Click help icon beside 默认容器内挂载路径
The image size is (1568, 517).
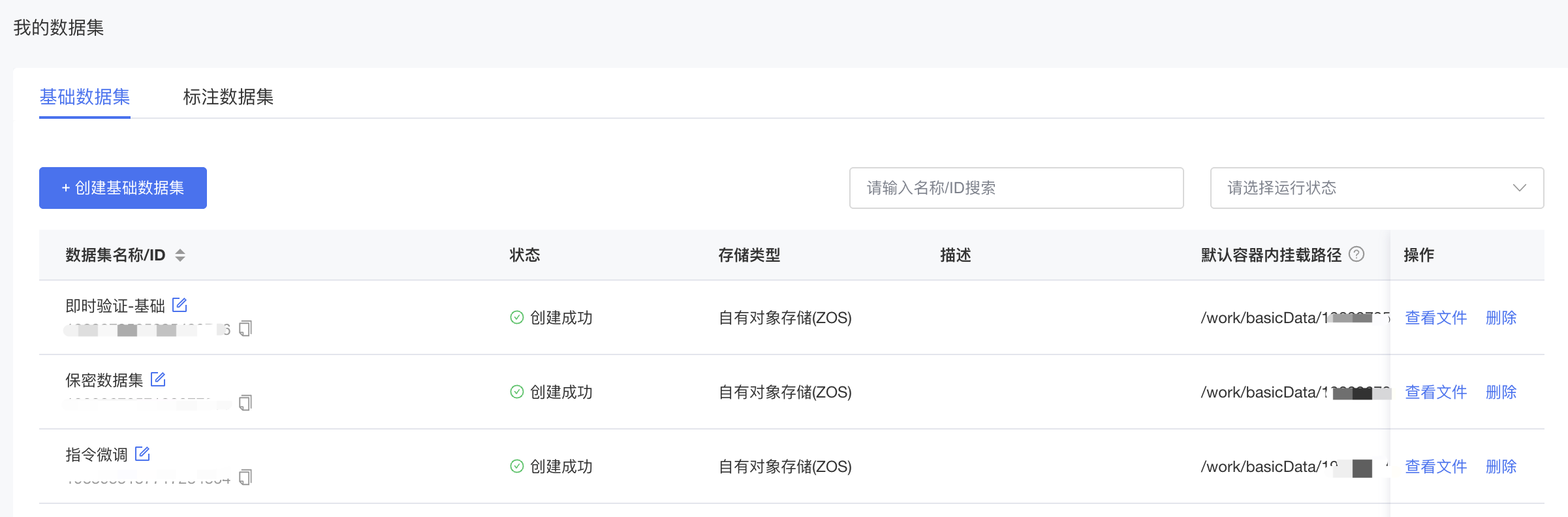1356,254
